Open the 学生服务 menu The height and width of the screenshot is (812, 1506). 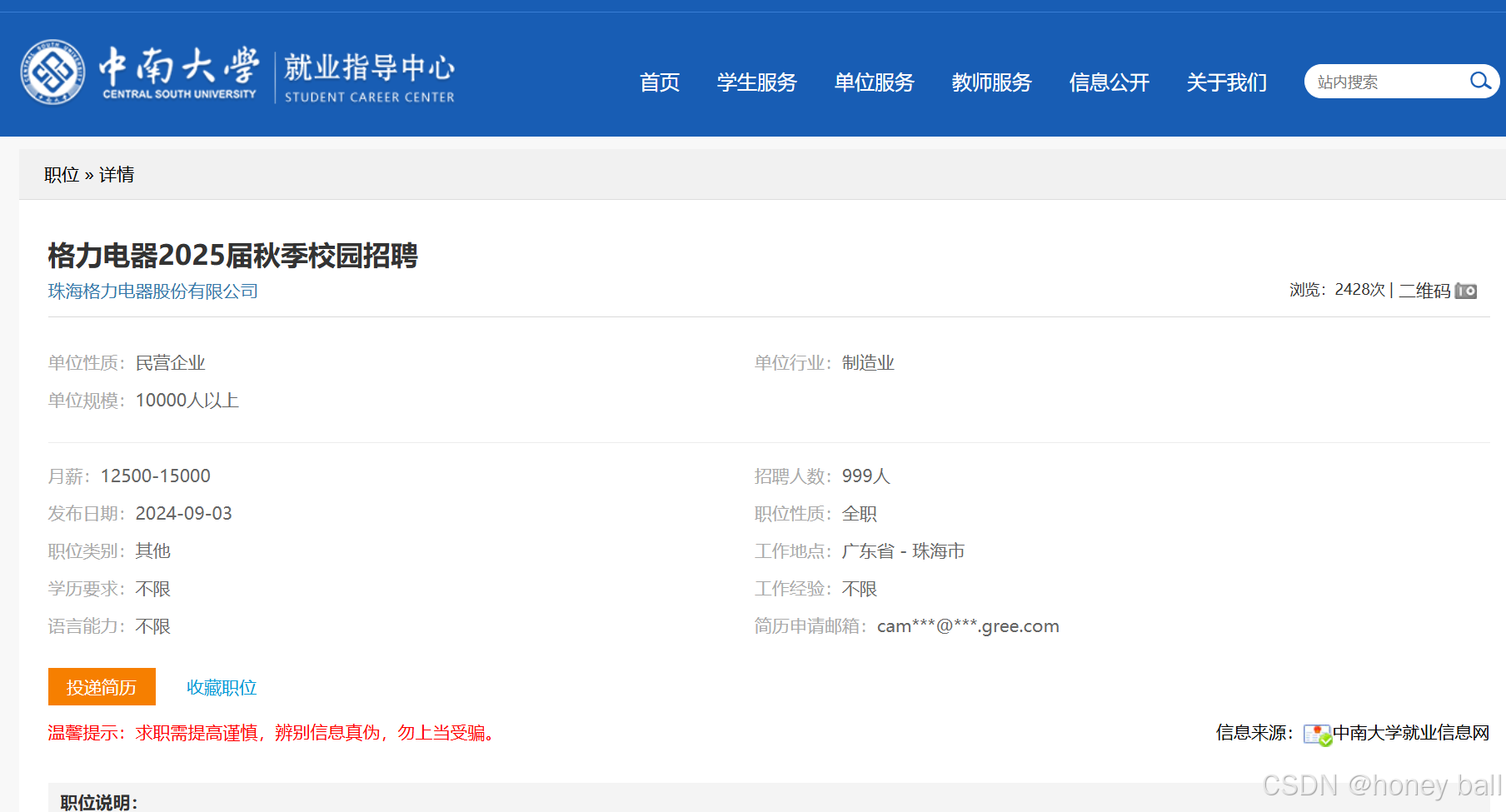pos(757,82)
